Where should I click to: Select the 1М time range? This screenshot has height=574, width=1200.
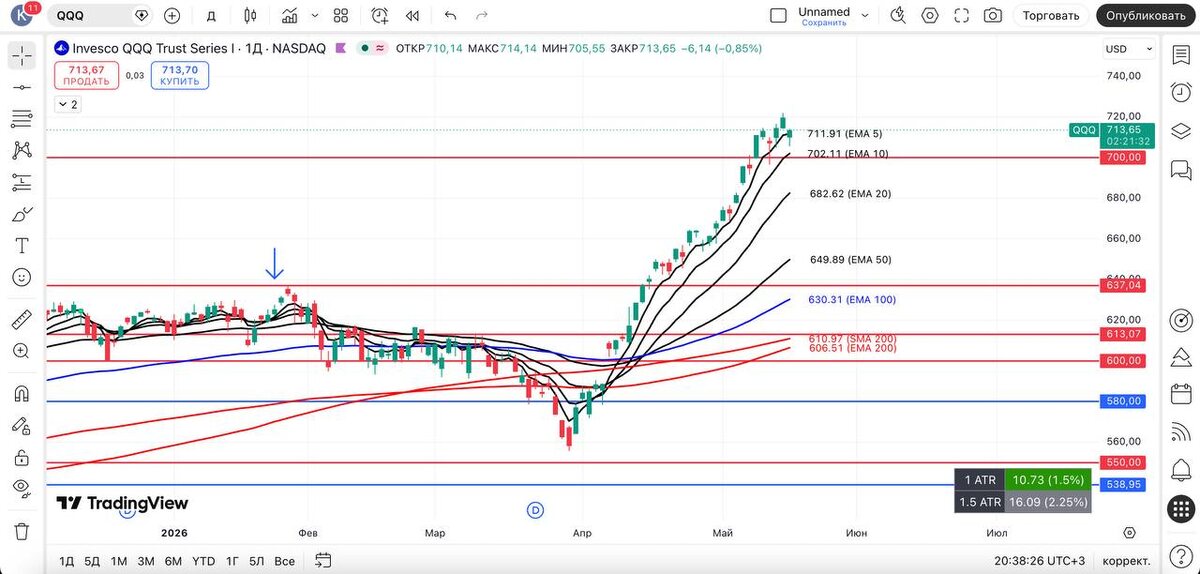(119, 560)
